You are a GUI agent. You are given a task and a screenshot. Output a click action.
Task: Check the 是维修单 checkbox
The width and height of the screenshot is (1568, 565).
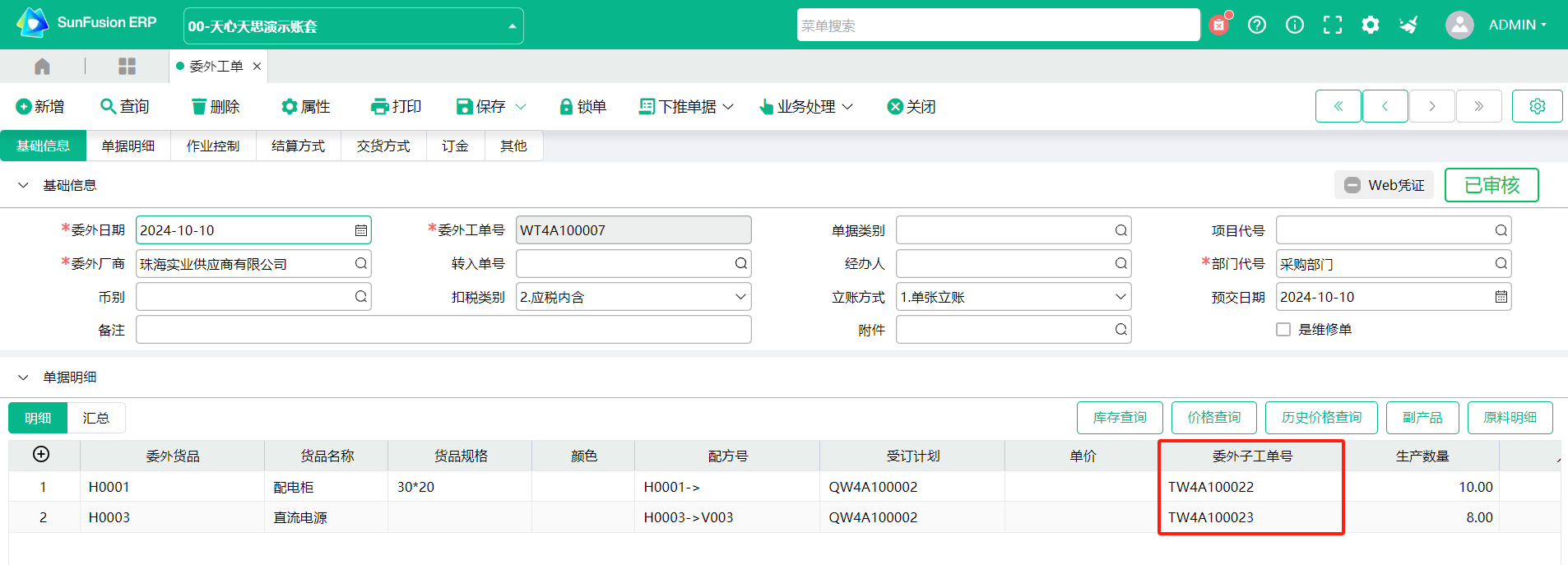coord(1283,330)
